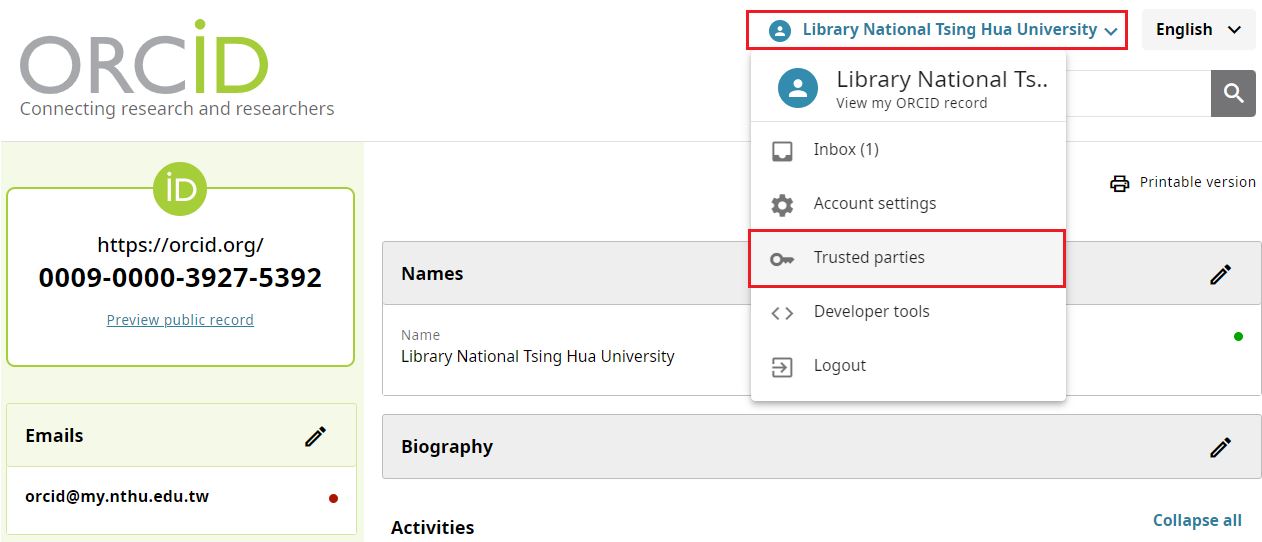Click the search magnifier button
Image resolution: width=1262 pixels, height=542 pixels.
click(1233, 93)
